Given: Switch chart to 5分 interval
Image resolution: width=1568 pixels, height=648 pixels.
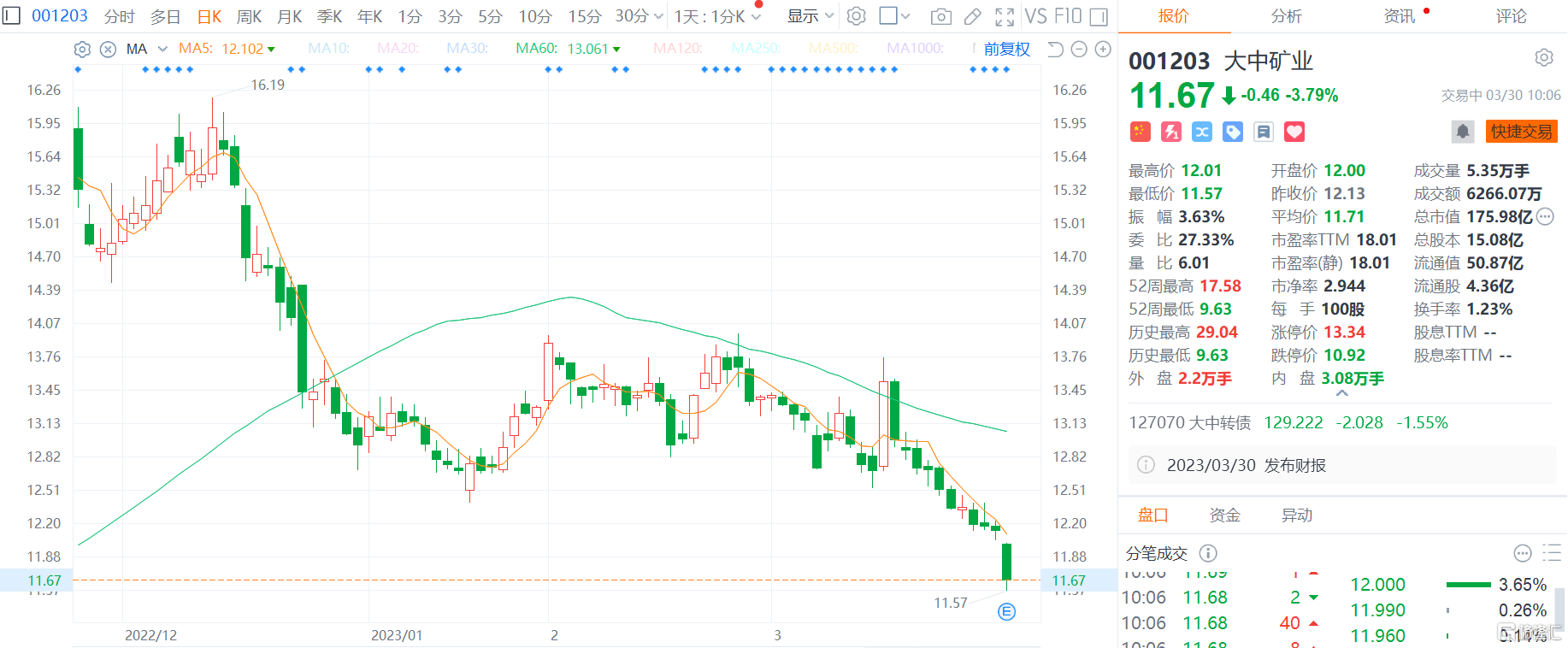Looking at the screenshot, I should (x=490, y=16).
